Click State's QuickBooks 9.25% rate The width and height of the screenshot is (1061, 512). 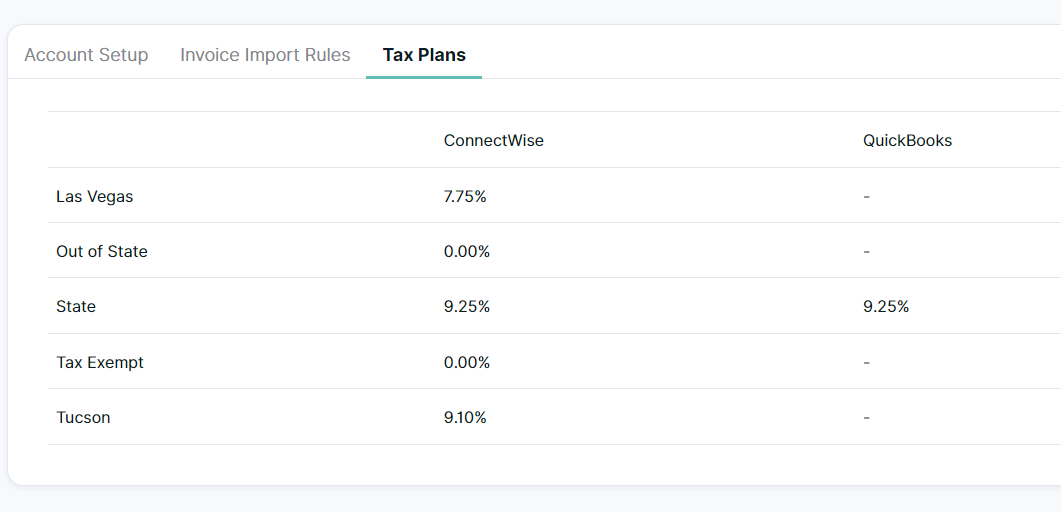[x=886, y=307]
